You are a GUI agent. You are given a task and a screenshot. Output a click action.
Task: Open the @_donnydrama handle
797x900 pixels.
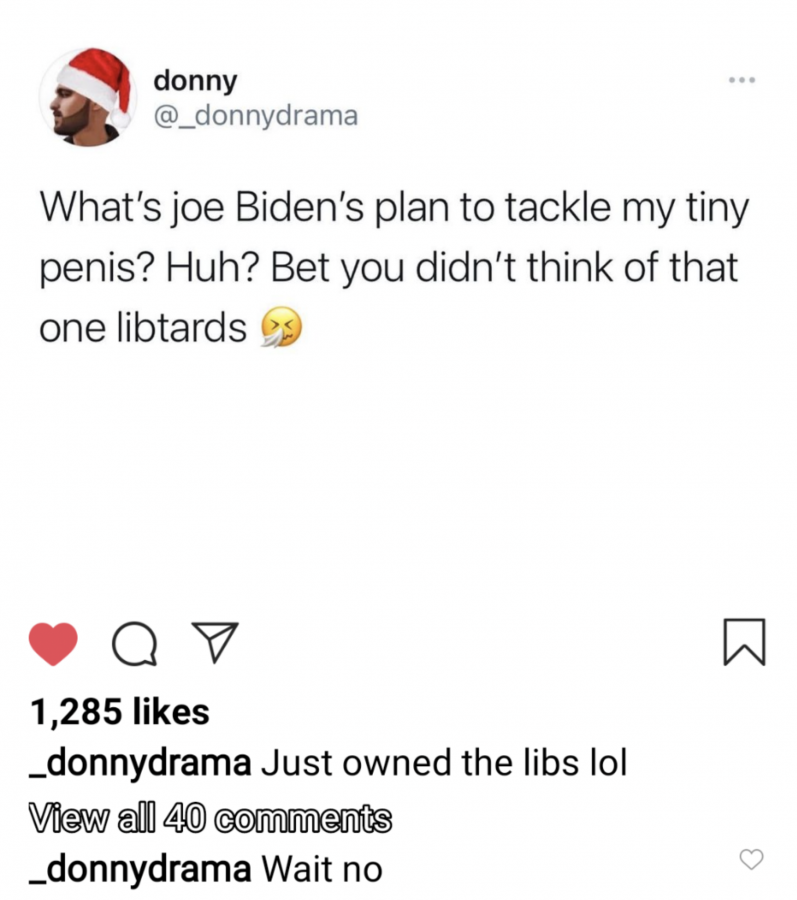coord(256,116)
